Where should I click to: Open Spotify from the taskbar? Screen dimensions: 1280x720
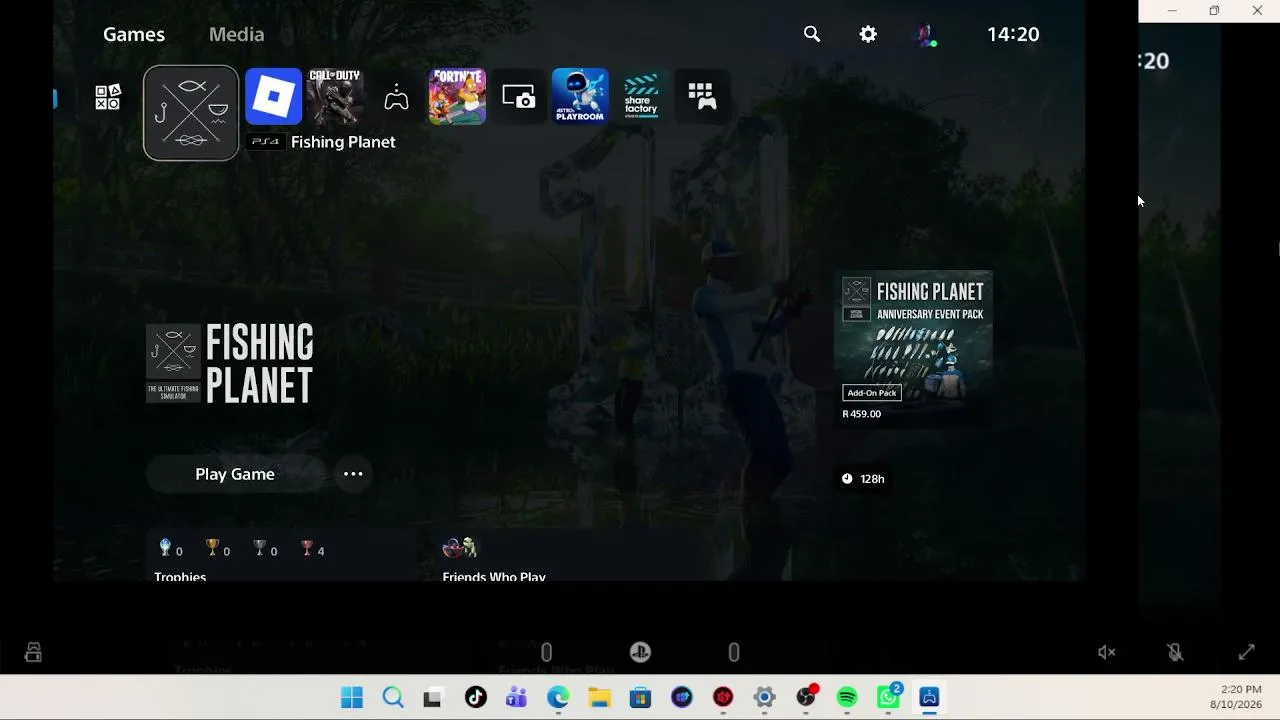pyautogui.click(x=847, y=697)
